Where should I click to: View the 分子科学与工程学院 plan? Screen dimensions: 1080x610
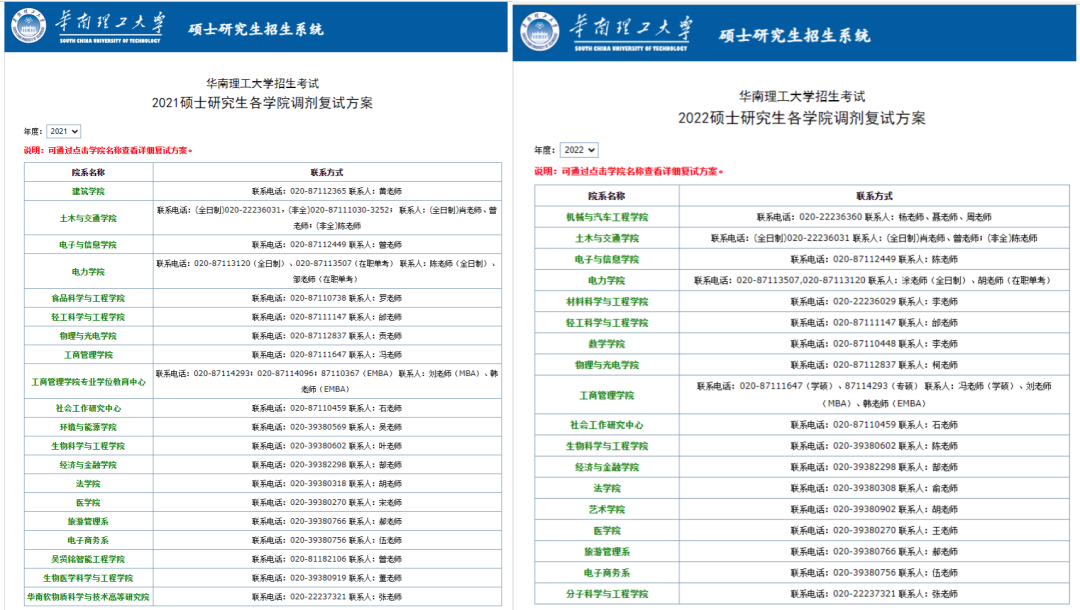point(606,594)
